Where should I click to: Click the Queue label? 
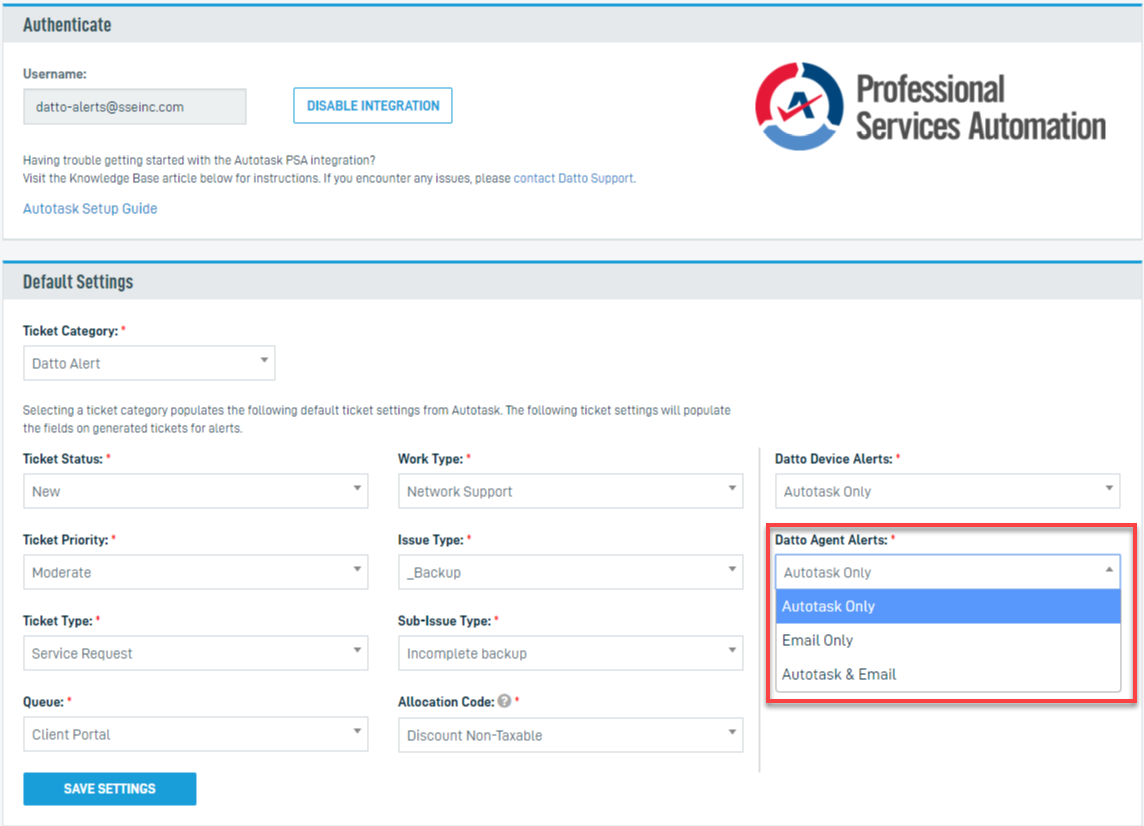pyautogui.click(x=43, y=702)
